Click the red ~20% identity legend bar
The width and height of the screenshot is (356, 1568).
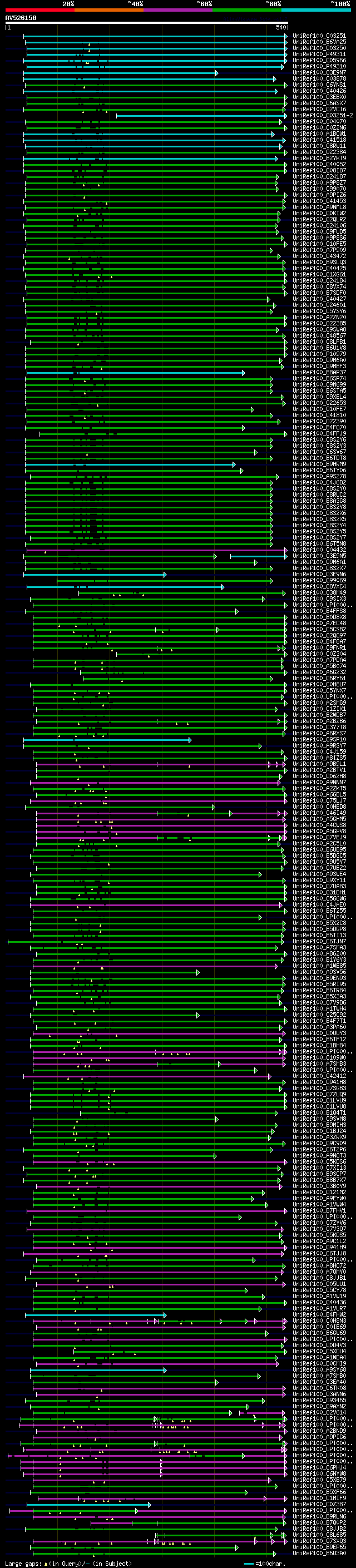pos(39,10)
